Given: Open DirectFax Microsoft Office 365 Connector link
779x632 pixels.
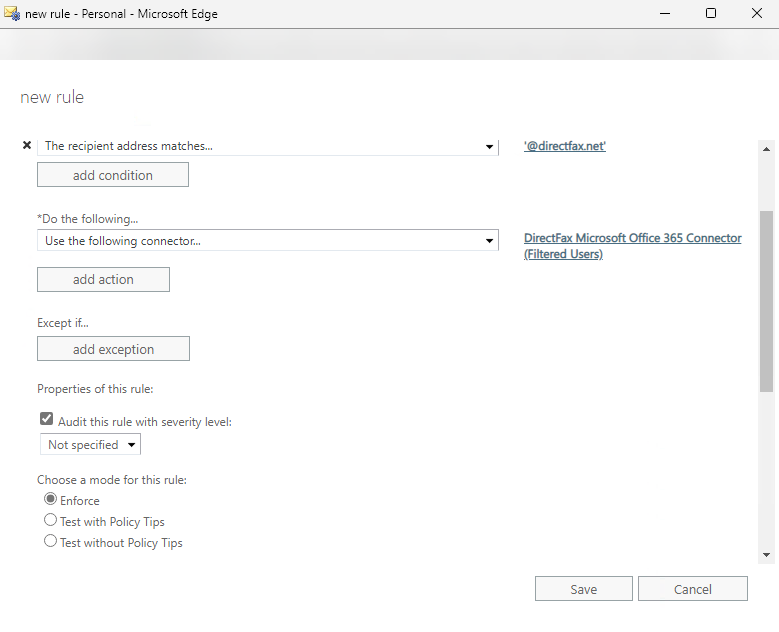Looking at the screenshot, I should tap(632, 246).
